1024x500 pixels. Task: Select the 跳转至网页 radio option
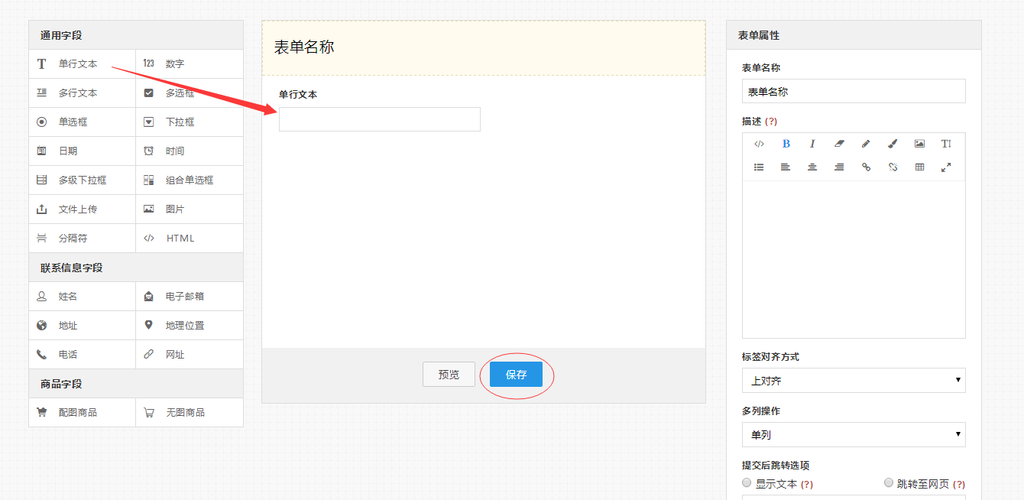point(888,483)
